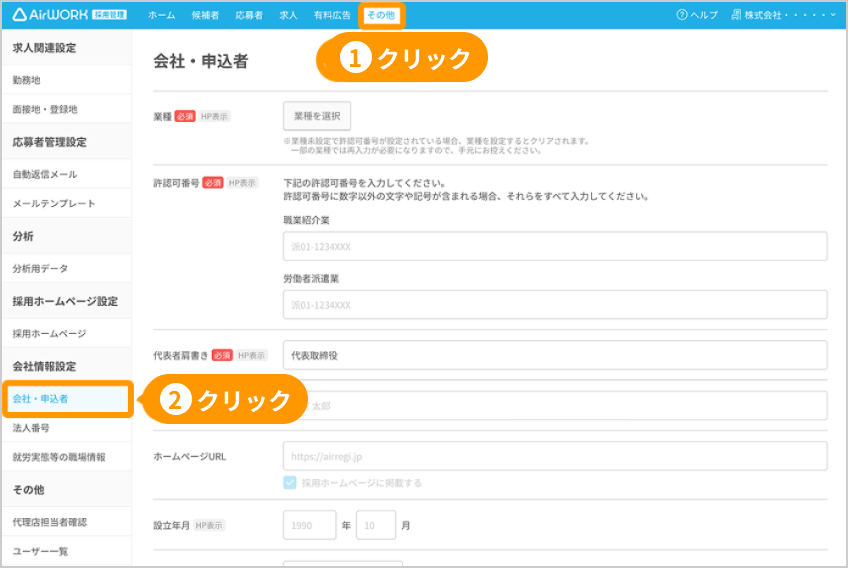
Task: Focus the 職業紹介業 permit number field
Action: pyautogui.click(x=555, y=246)
